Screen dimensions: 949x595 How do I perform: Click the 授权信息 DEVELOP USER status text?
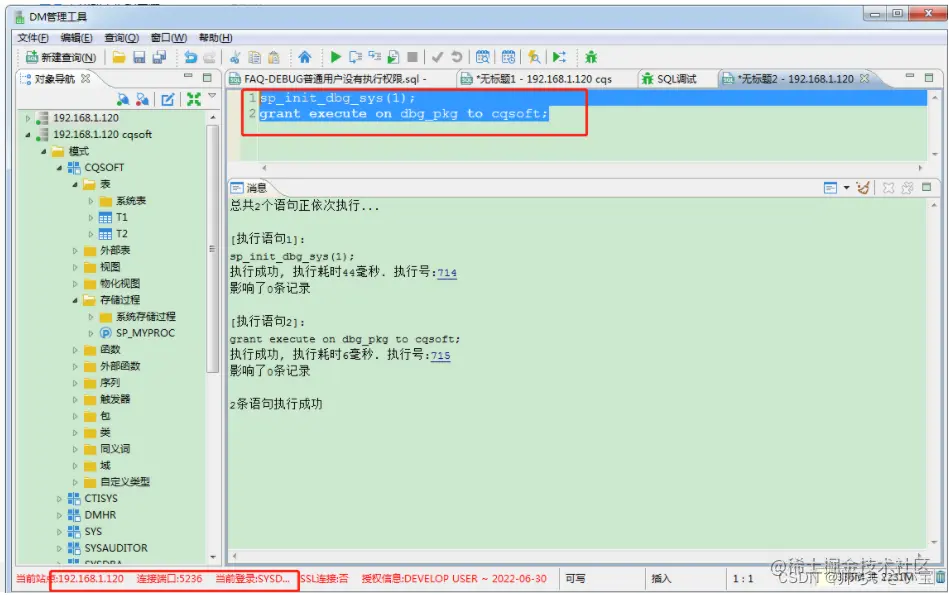pyautogui.click(x=454, y=579)
